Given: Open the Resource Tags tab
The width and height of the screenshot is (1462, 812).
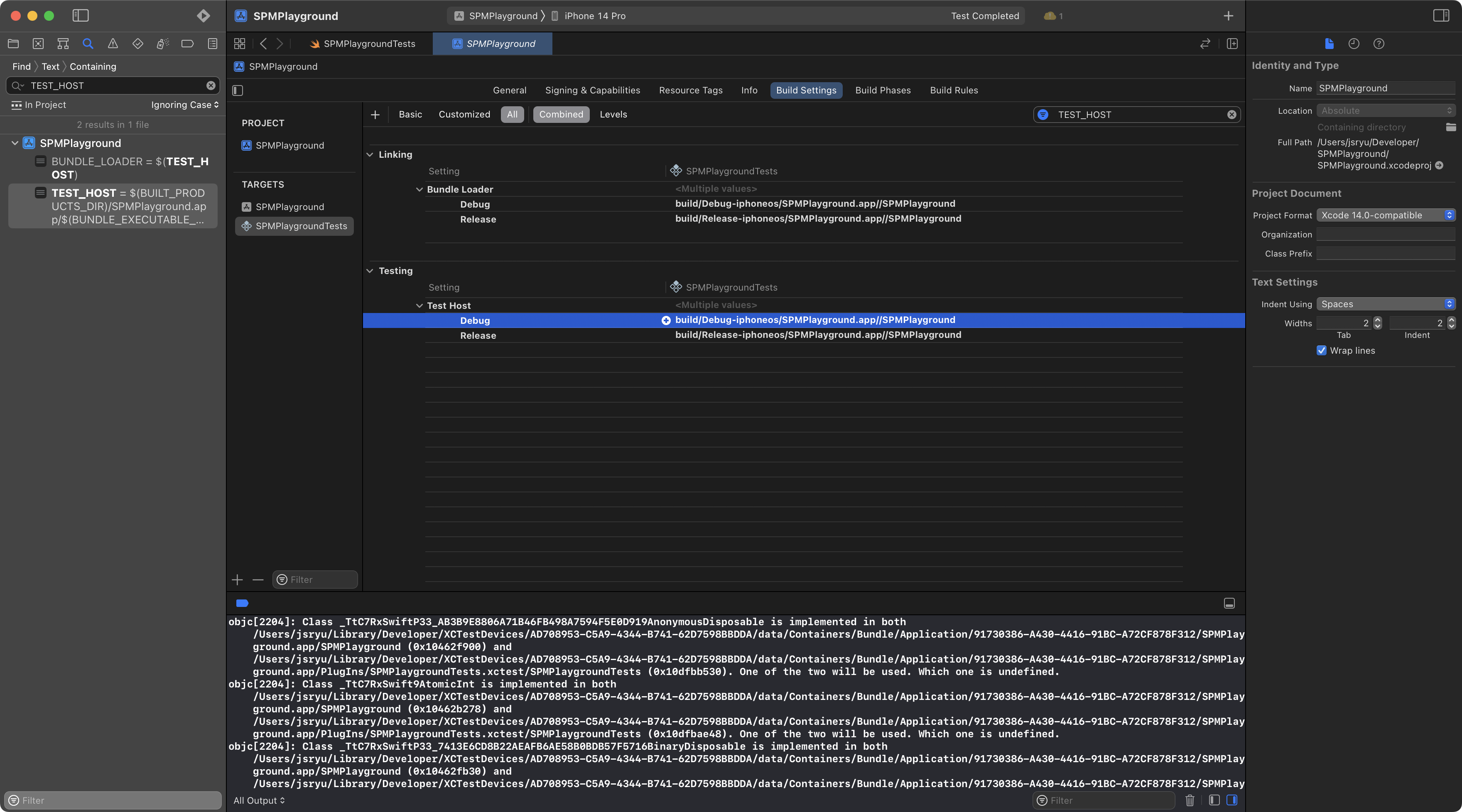Looking at the screenshot, I should (691, 90).
